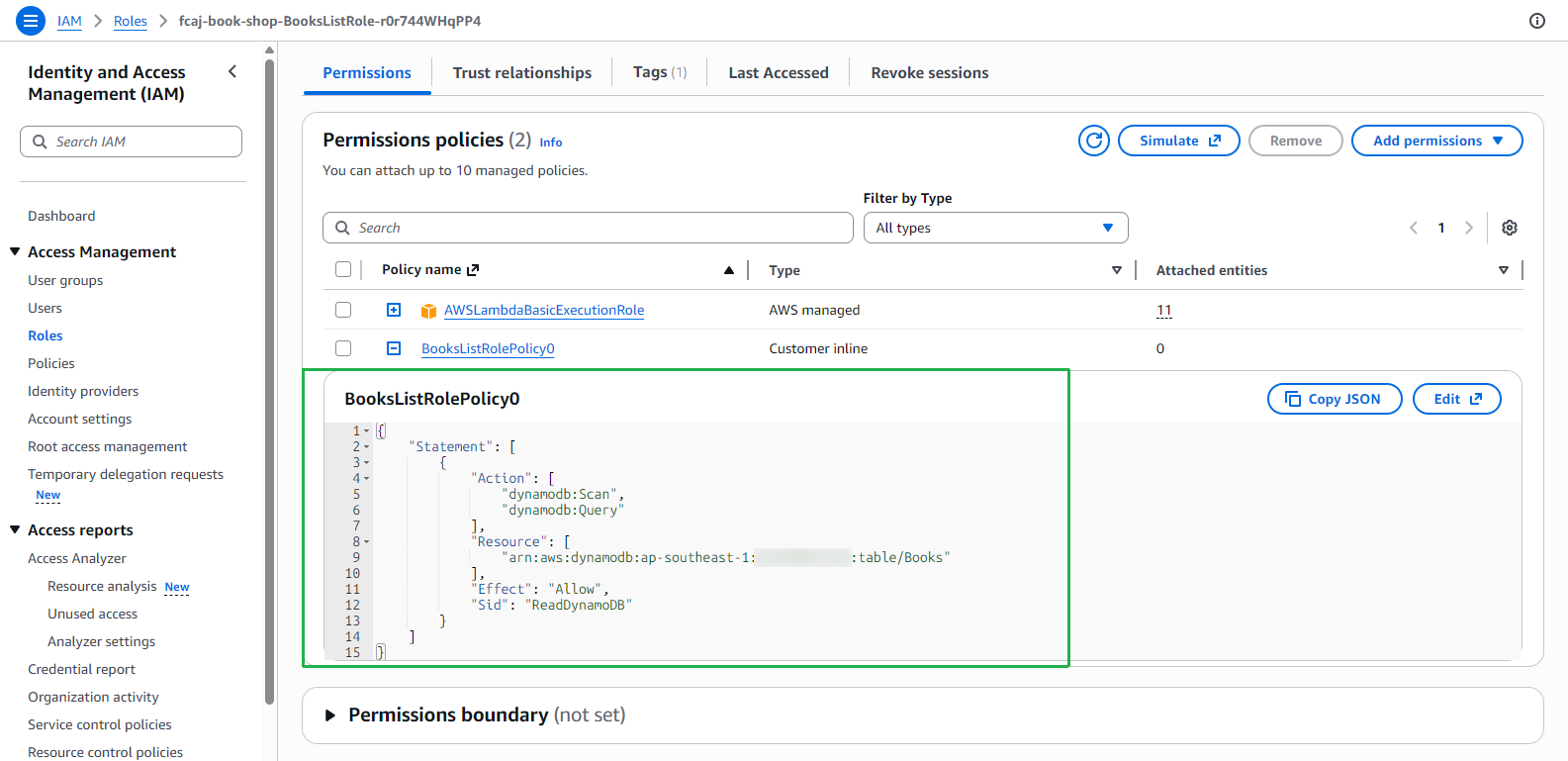Viewport: 1568px width, 761px height.
Task: Open Policies in the sidebar
Action: coord(51,363)
